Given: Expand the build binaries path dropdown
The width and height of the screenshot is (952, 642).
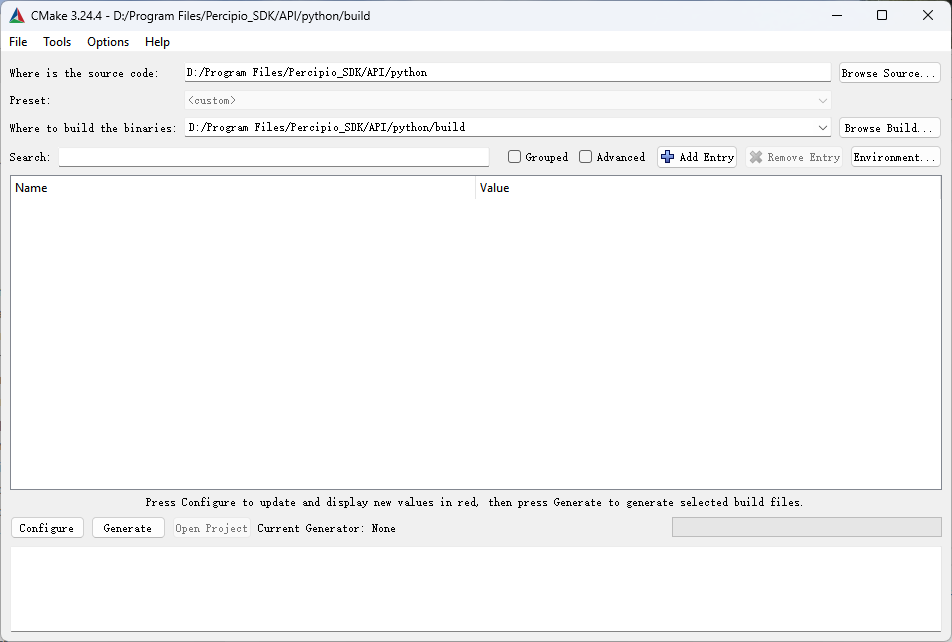Looking at the screenshot, I should pyautogui.click(x=823, y=128).
